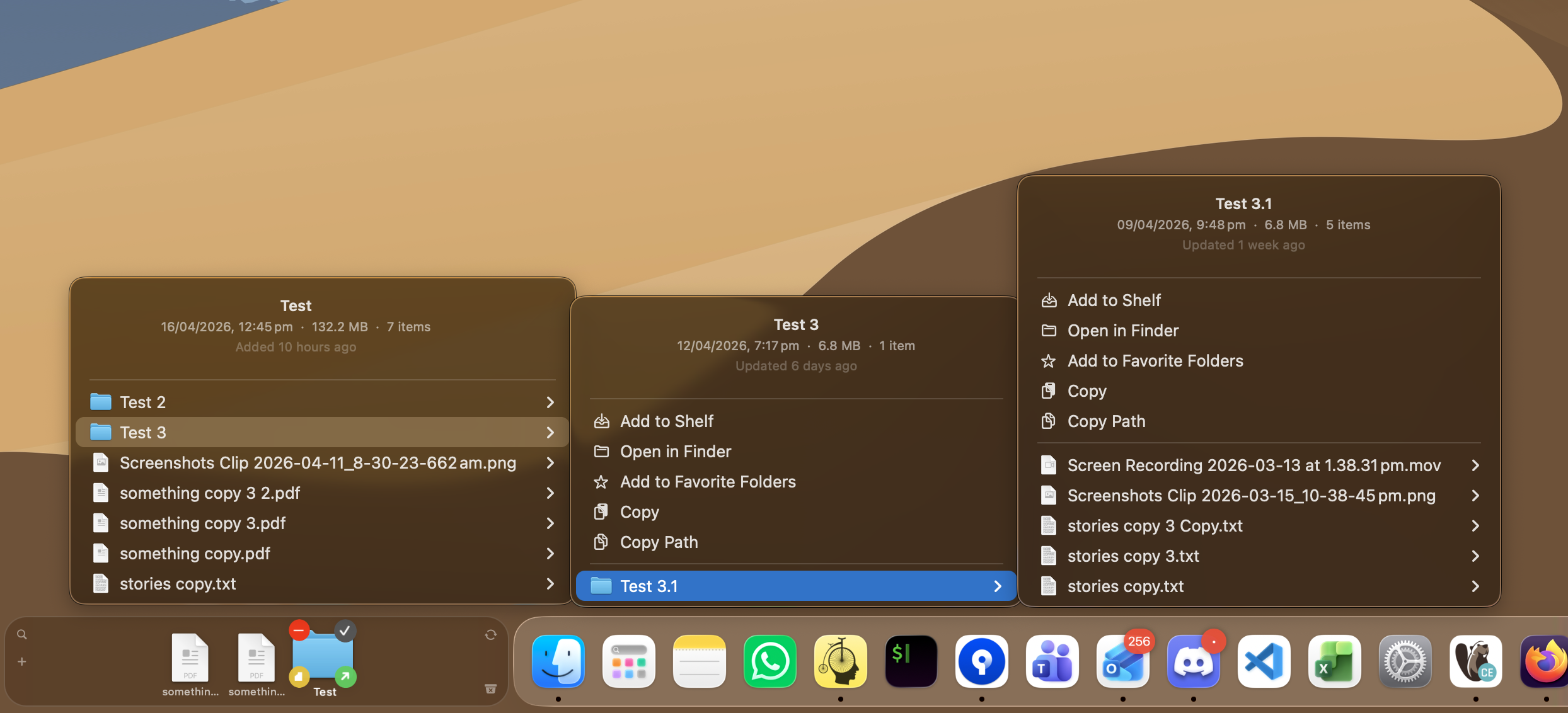This screenshot has width=1568, height=713.
Task: Open the shelf search magnifier icon
Action: (22, 635)
